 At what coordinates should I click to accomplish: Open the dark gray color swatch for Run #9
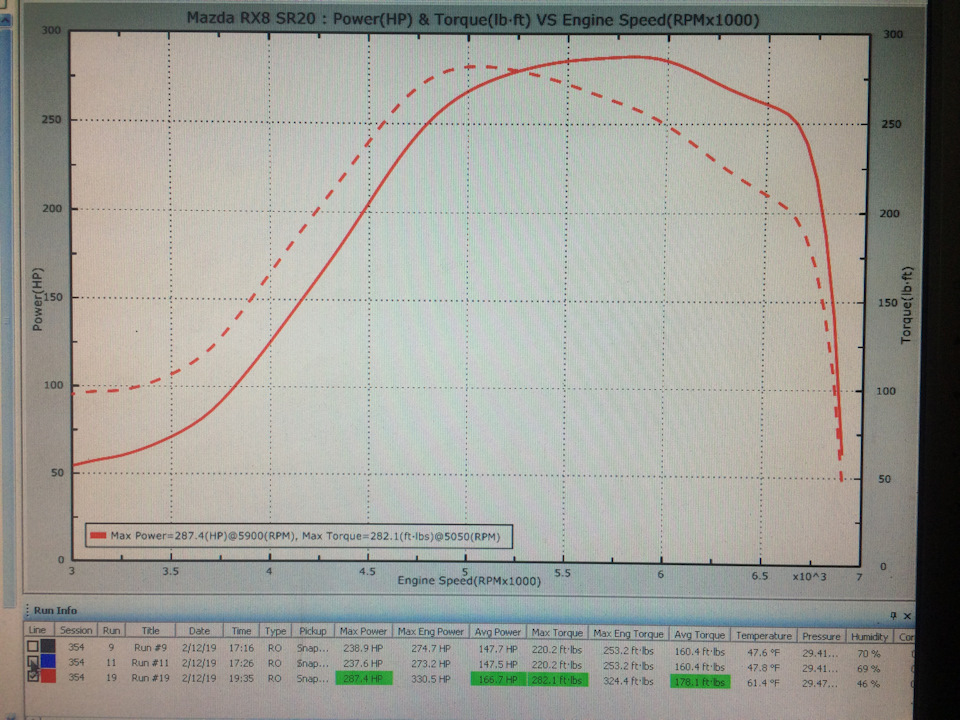tap(48, 646)
